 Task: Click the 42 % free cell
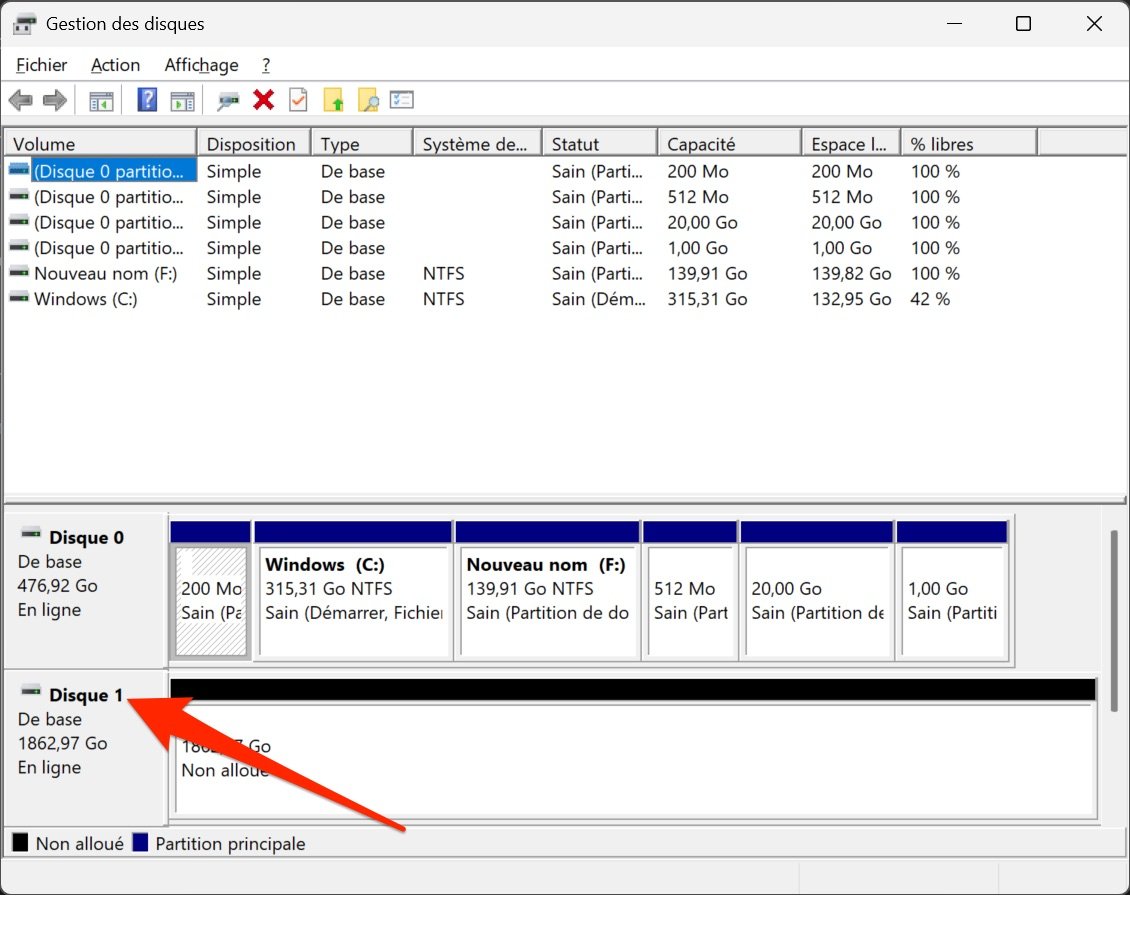pyautogui.click(x=930, y=298)
